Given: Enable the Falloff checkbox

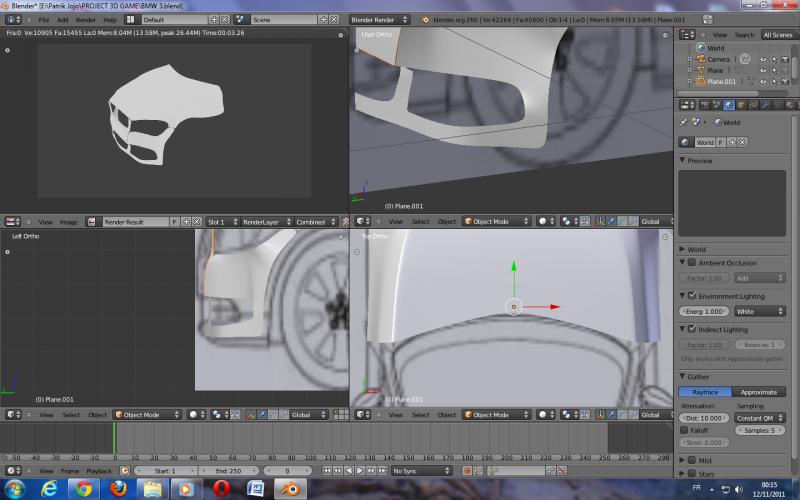Looking at the screenshot, I should point(684,430).
